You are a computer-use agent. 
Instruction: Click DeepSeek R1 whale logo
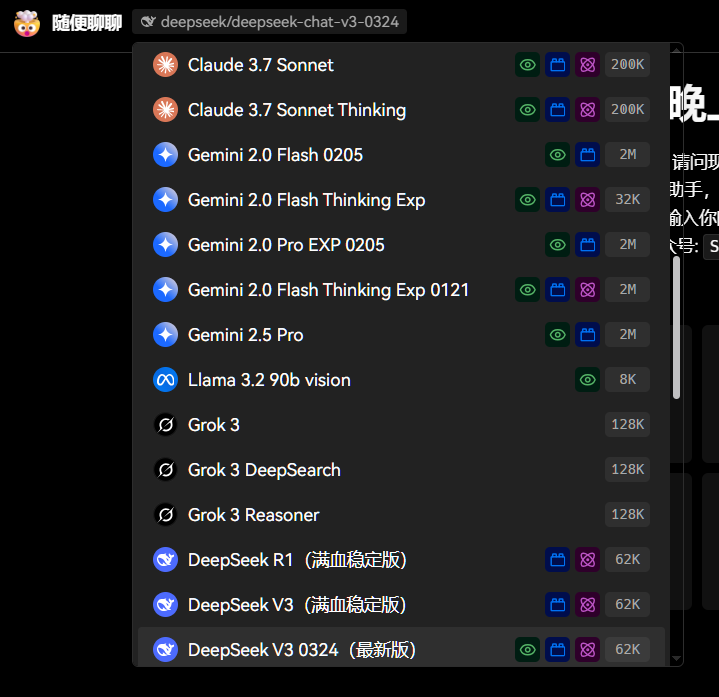[166, 559]
